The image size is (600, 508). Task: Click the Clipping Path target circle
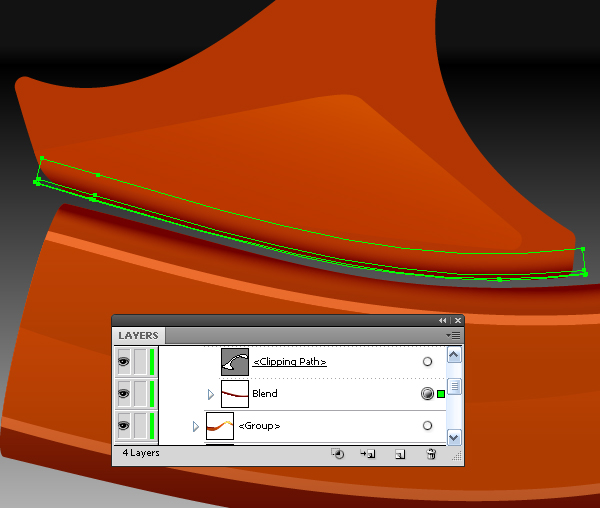(x=427, y=361)
